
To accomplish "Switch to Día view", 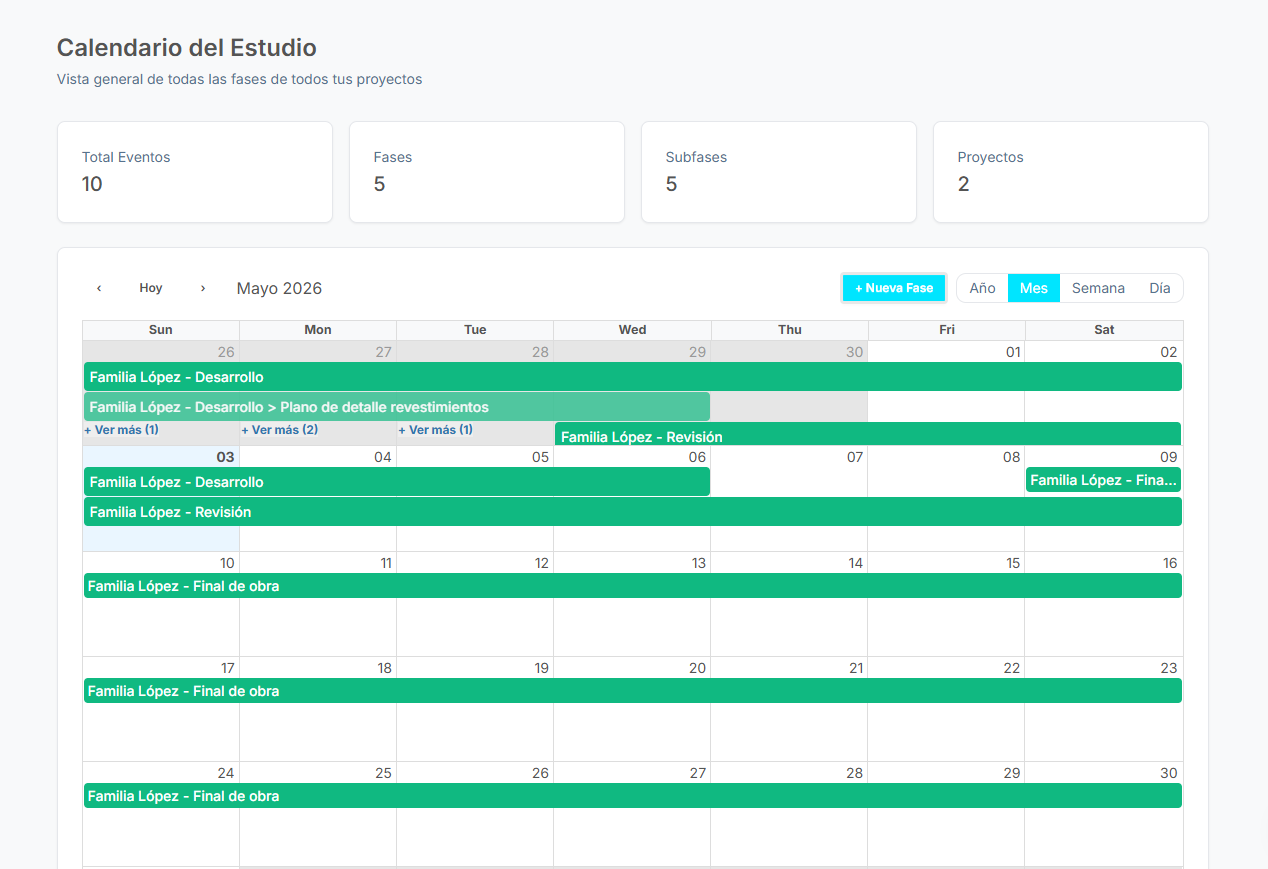I will (1160, 288).
